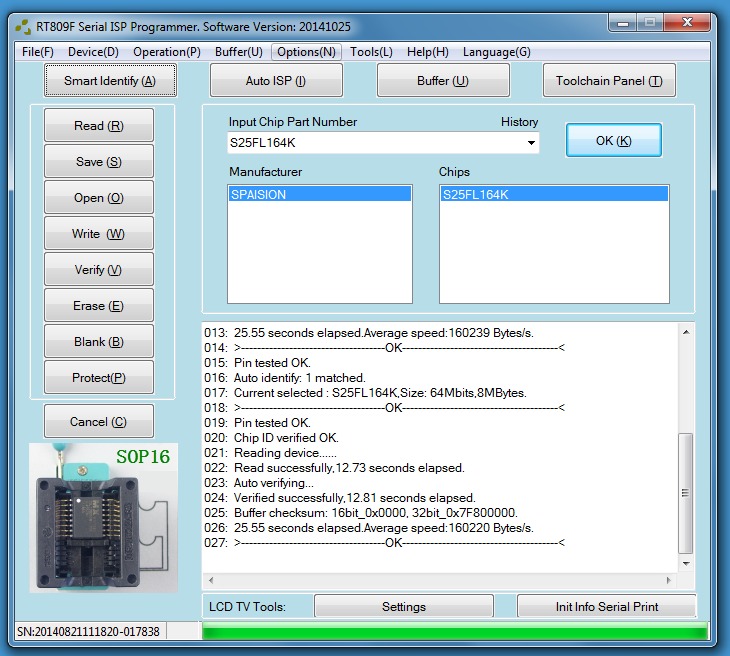Expand the chip part number History dropdown
Image resolution: width=730 pixels, height=656 pixels.
531,143
